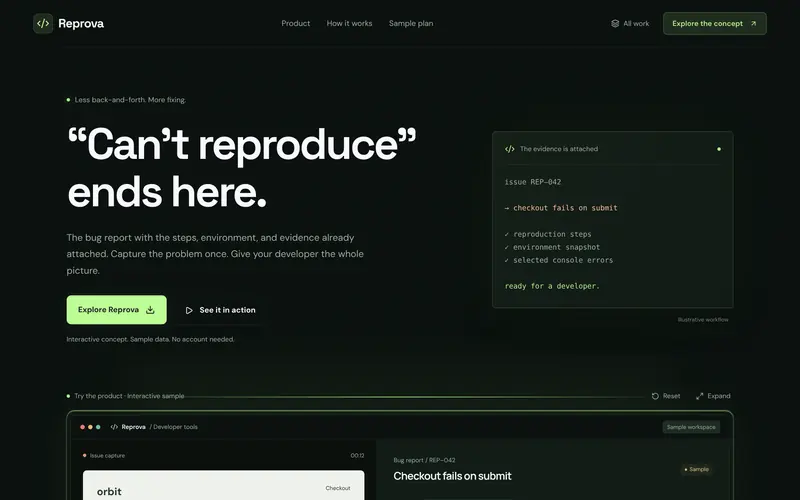Click the environment snapshot line
The height and width of the screenshot is (500, 800).
click(552, 247)
